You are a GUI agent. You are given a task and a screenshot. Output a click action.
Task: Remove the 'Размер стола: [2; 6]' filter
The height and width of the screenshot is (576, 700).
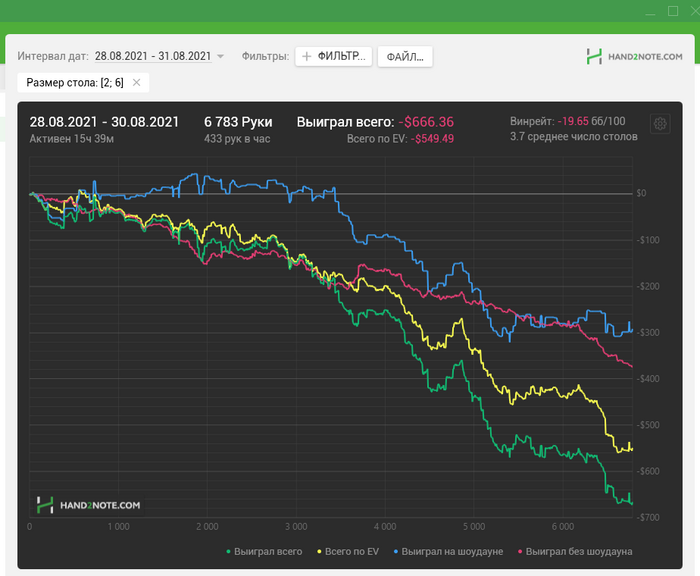coord(137,82)
